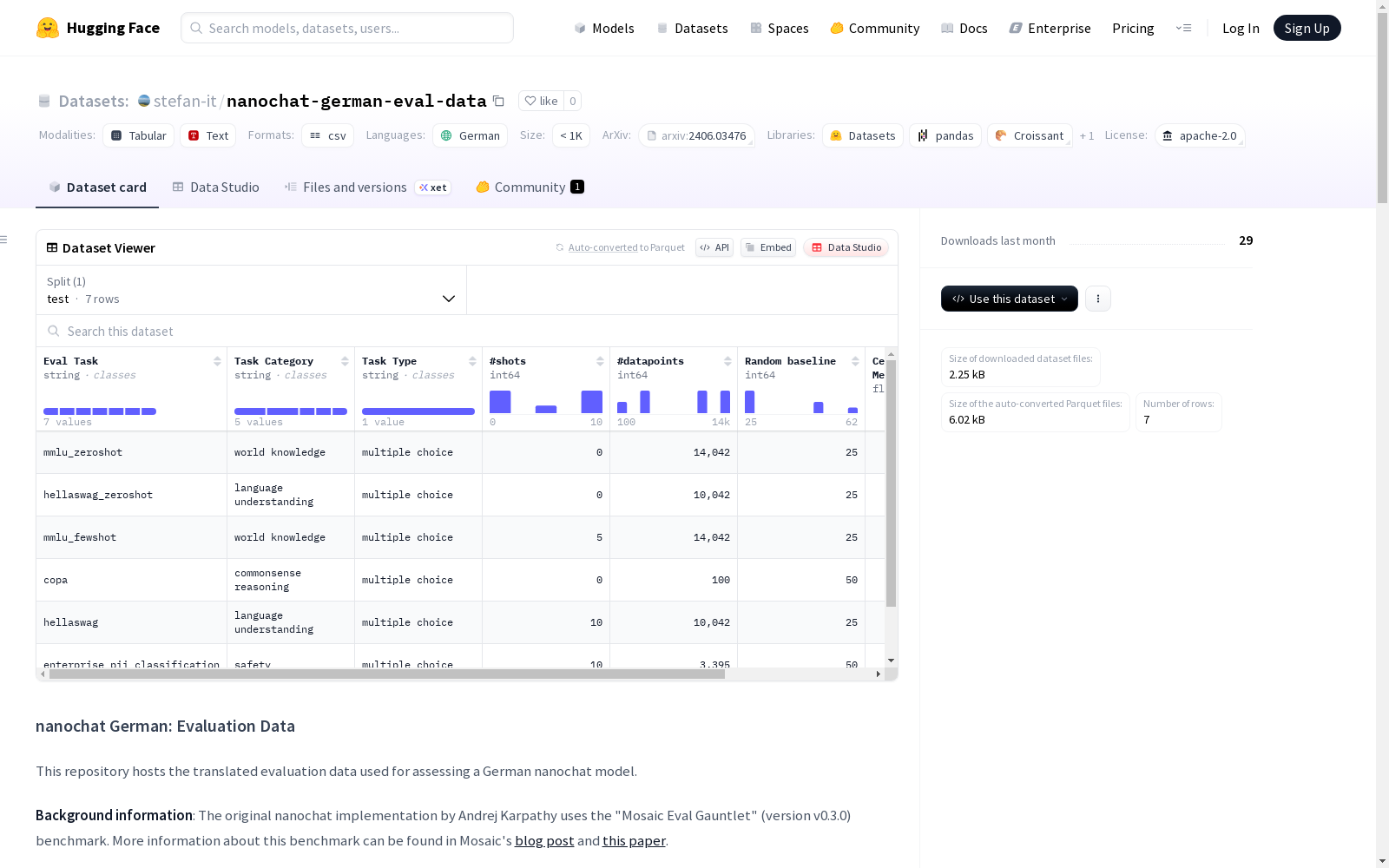
Task: Click the Embed button
Action: (768, 247)
